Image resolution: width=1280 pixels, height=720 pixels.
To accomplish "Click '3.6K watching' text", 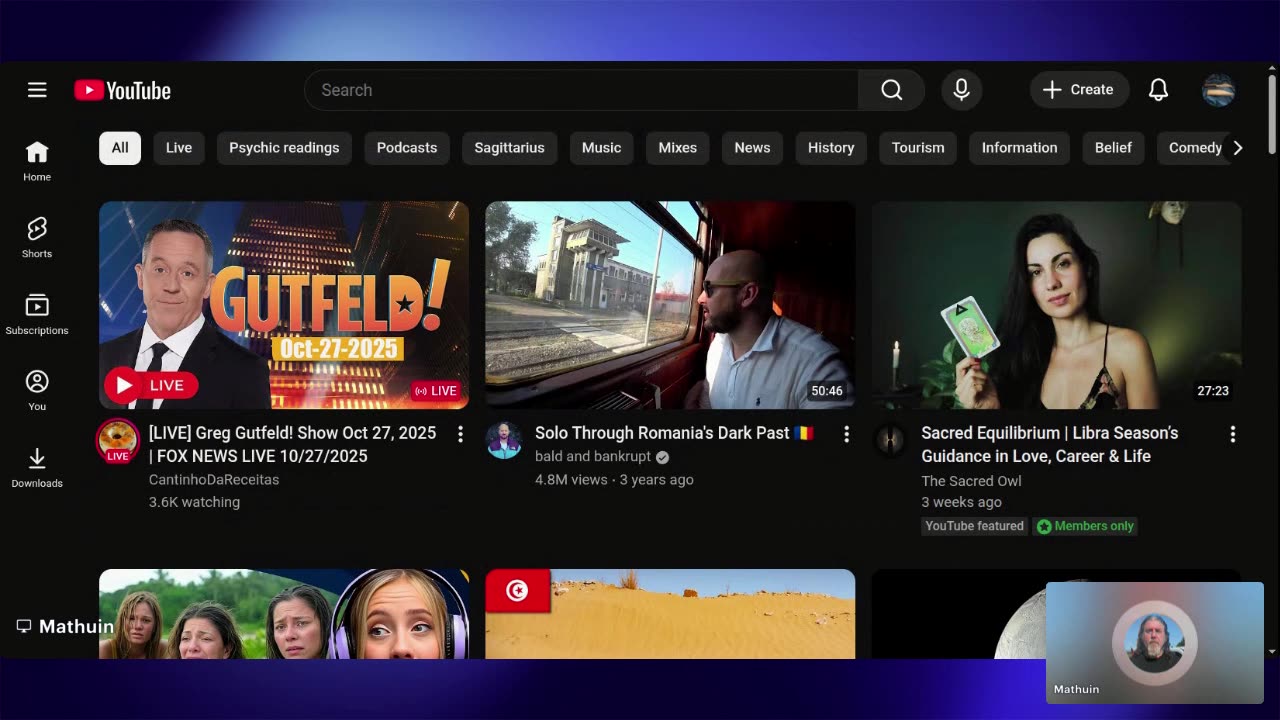I will click(194, 502).
